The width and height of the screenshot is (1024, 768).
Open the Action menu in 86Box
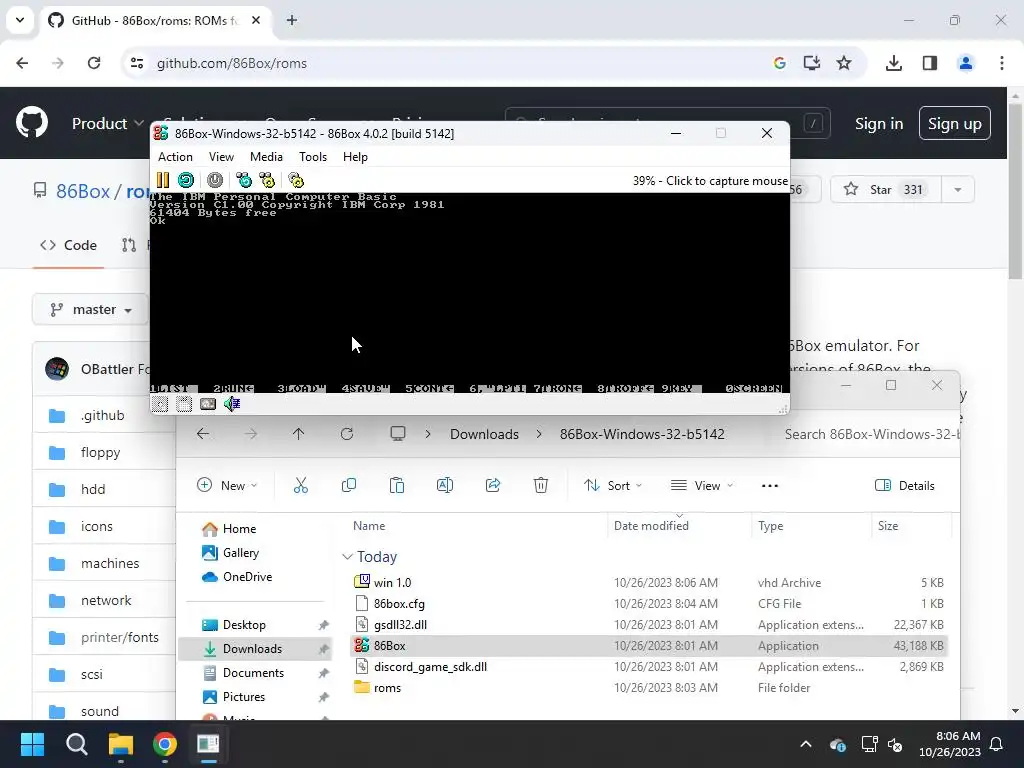click(175, 157)
